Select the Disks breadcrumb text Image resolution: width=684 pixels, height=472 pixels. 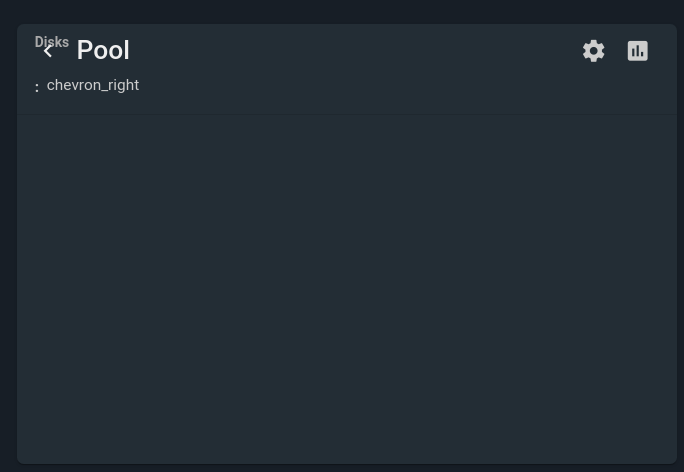pyautogui.click(x=52, y=42)
